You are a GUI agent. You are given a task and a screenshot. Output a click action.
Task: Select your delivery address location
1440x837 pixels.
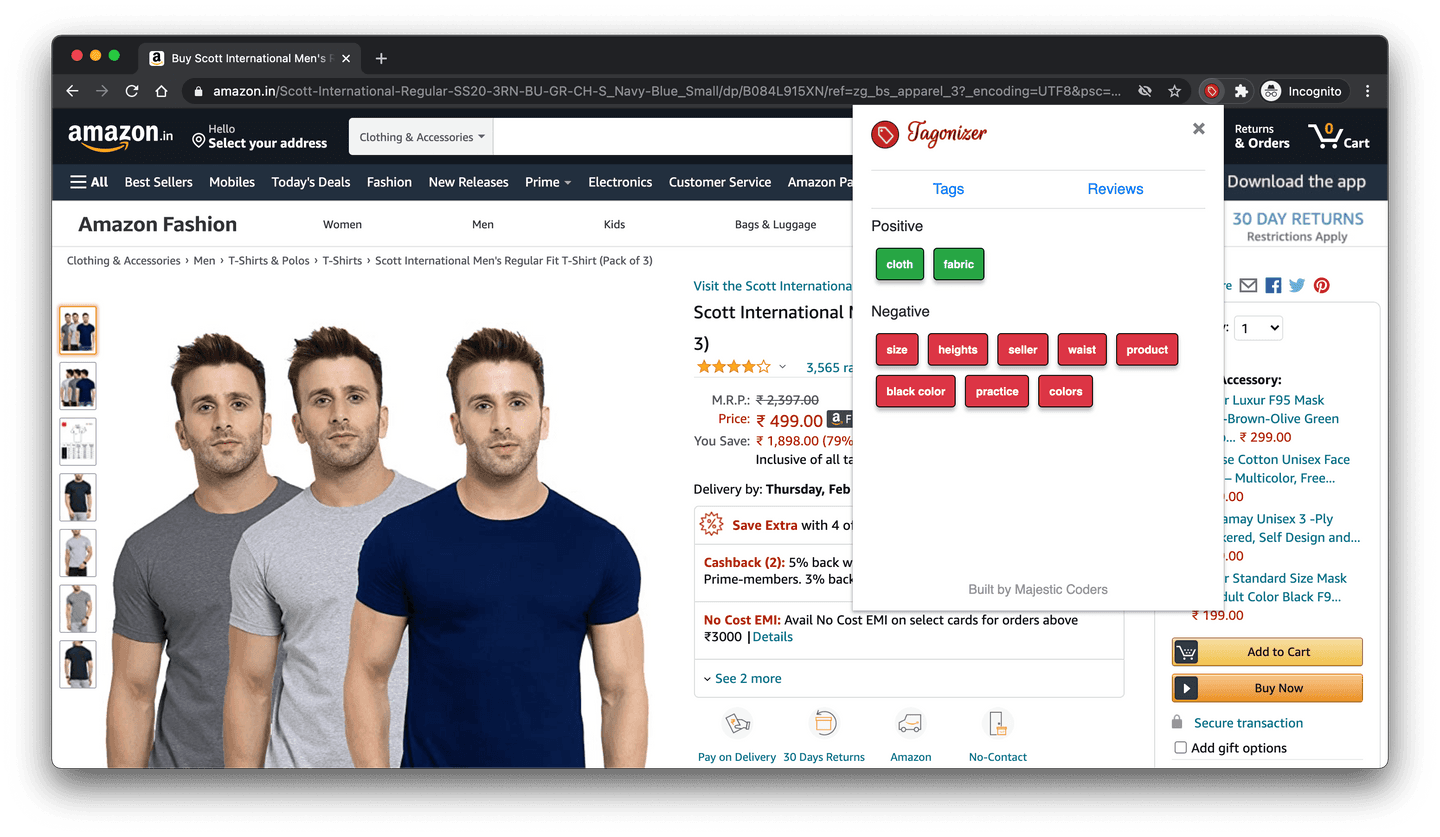(x=260, y=137)
